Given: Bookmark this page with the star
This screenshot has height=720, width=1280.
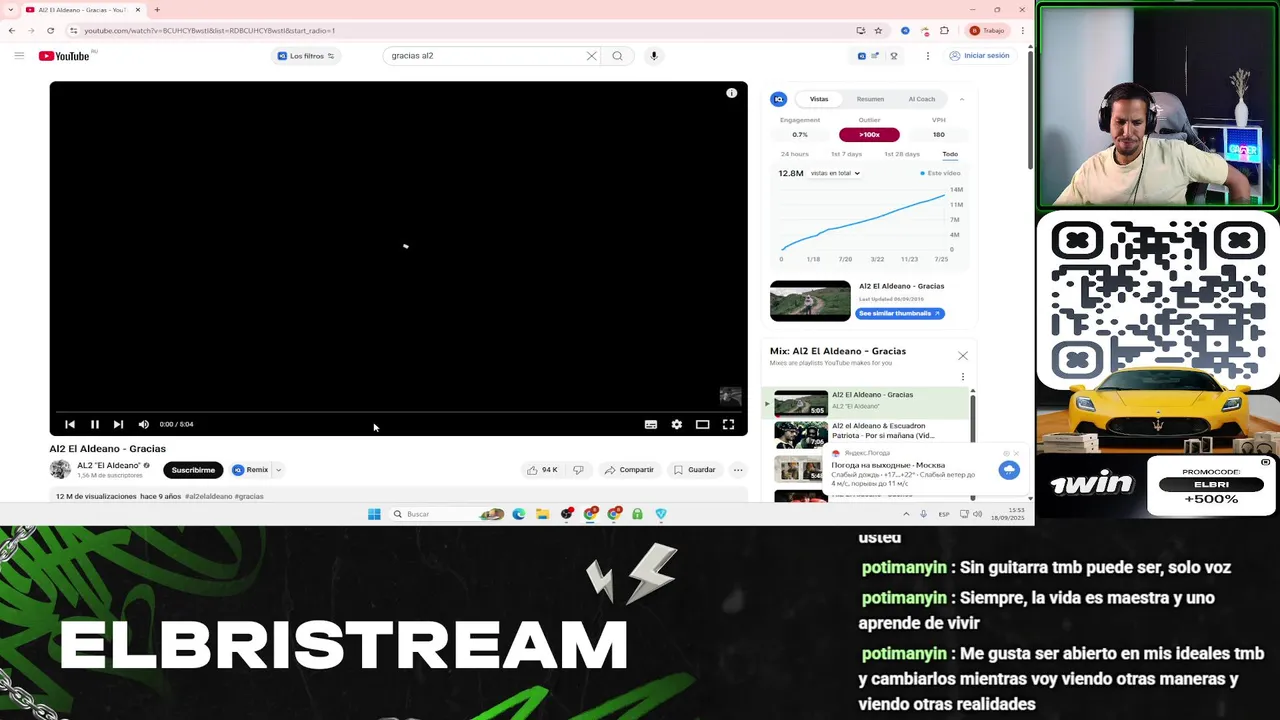Looking at the screenshot, I should tap(878, 31).
